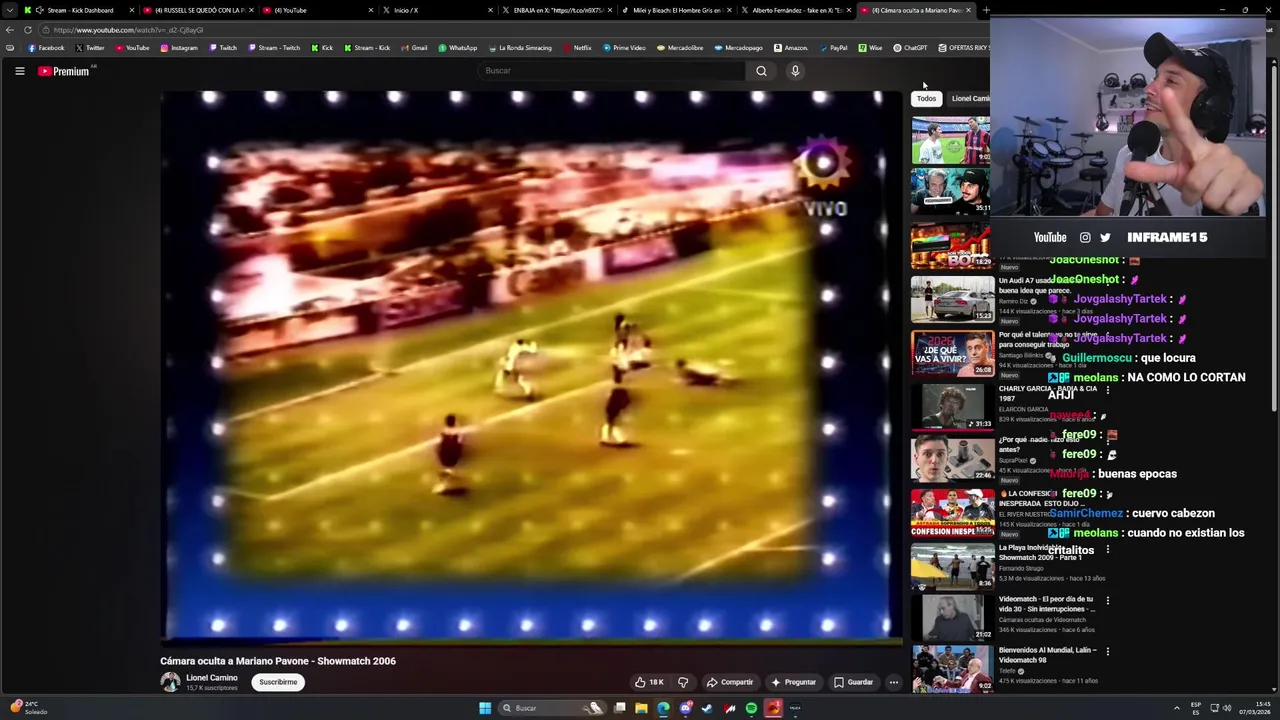Open the YouTube hamburger guide menu
Viewport: 1280px width, 720px height.
19,71
